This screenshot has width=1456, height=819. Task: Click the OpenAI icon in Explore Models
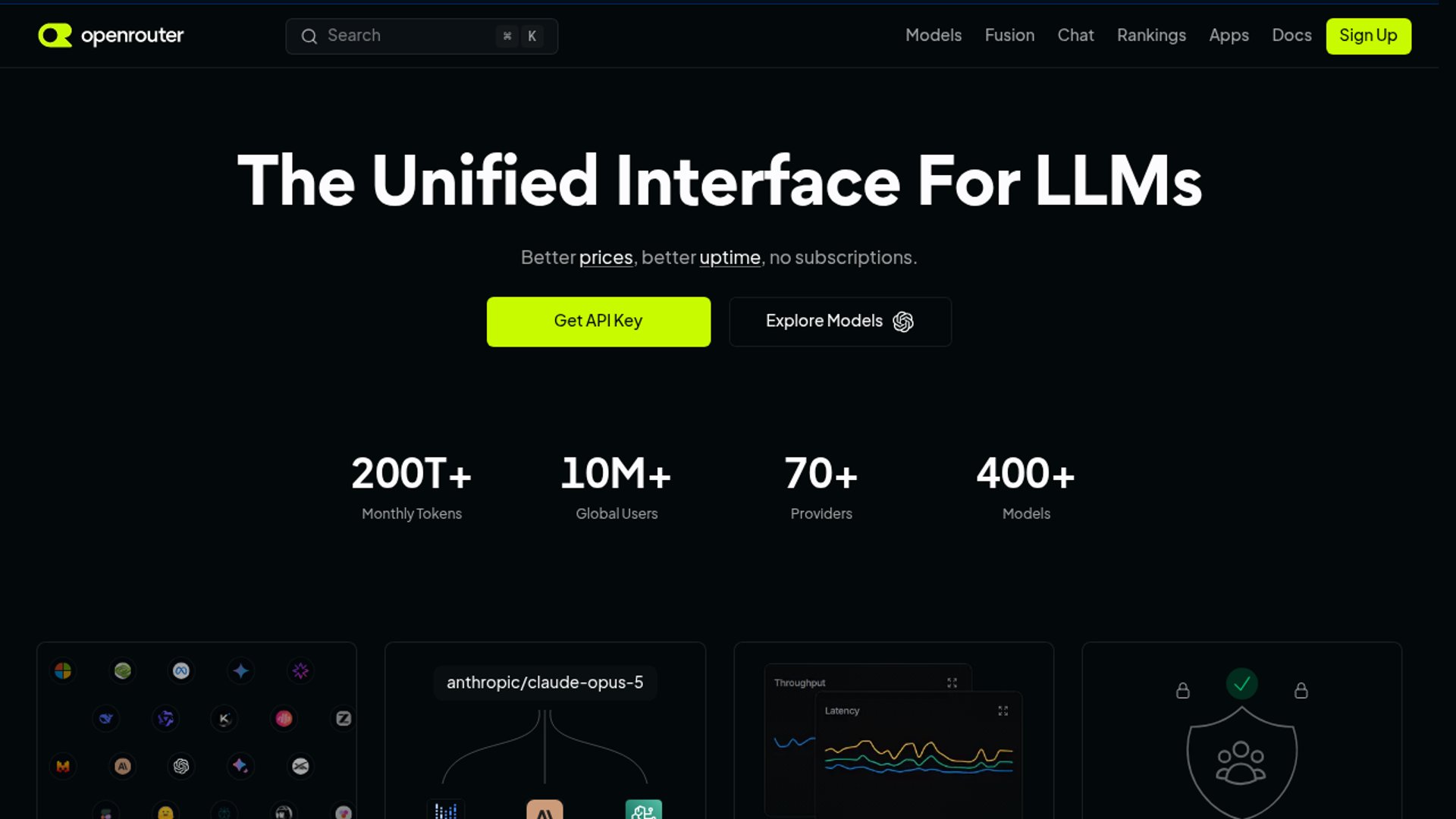[902, 322]
